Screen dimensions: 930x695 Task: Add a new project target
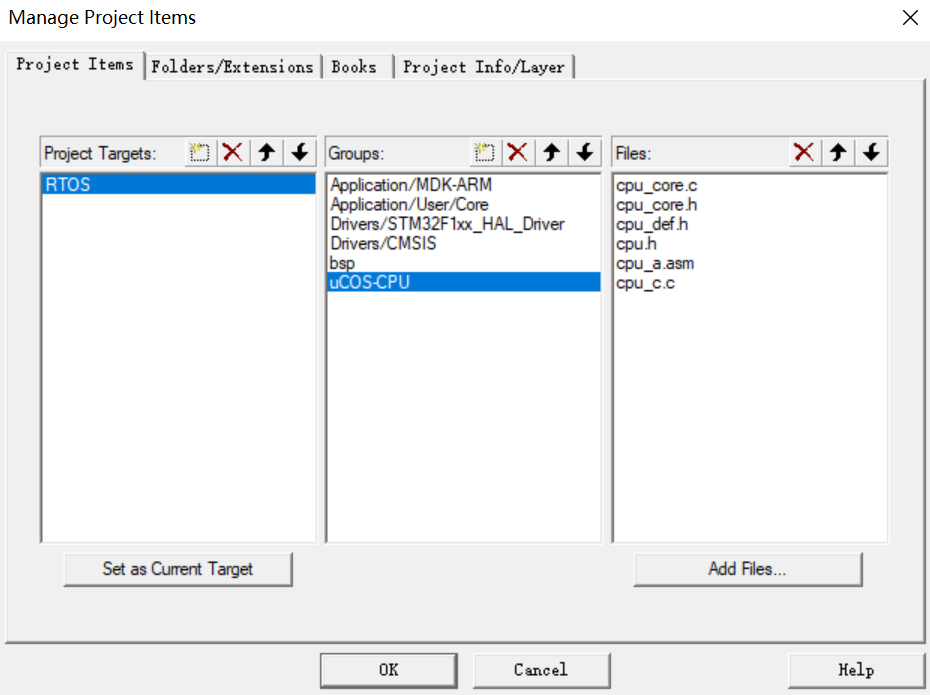[x=200, y=152]
